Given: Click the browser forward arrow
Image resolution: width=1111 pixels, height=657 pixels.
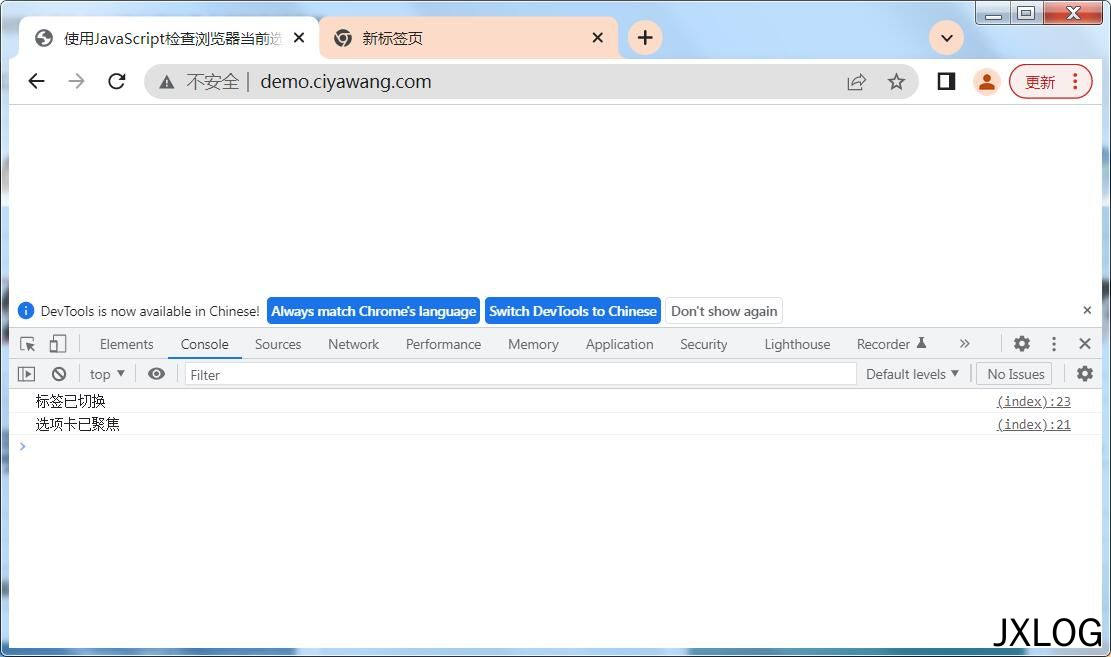Looking at the screenshot, I should pyautogui.click(x=77, y=82).
